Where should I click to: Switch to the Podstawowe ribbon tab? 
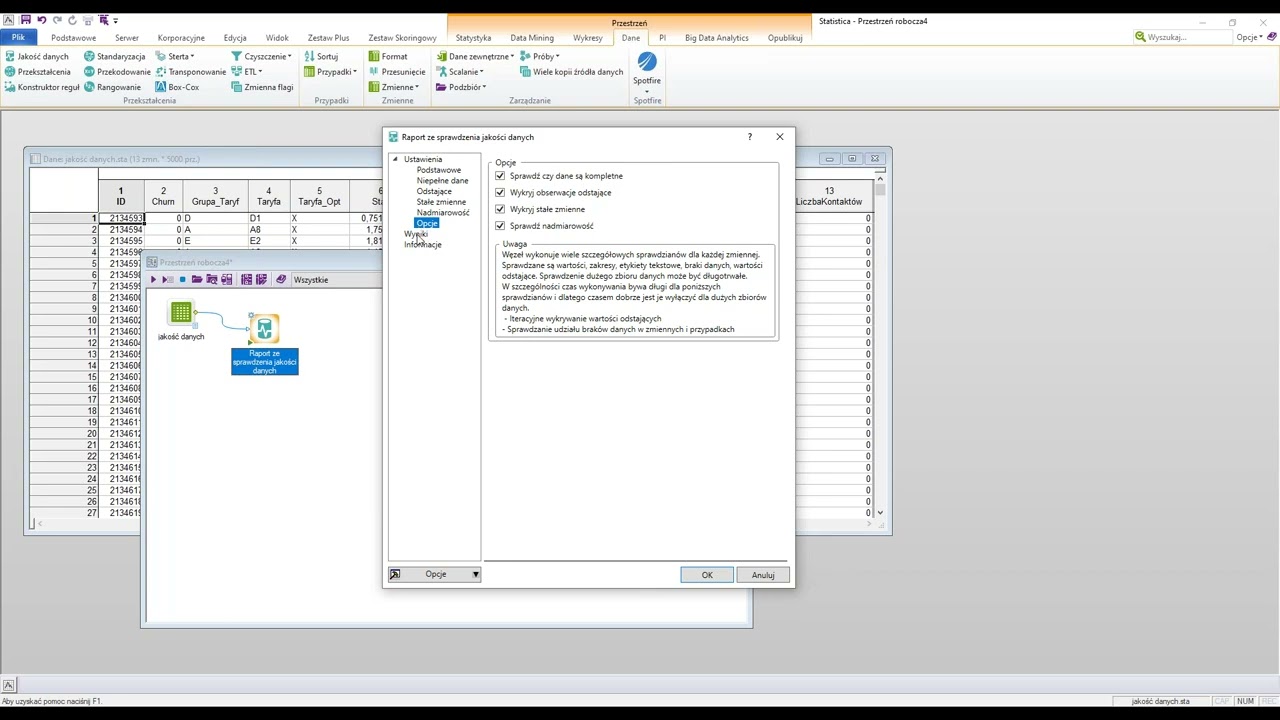click(x=74, y=38)
